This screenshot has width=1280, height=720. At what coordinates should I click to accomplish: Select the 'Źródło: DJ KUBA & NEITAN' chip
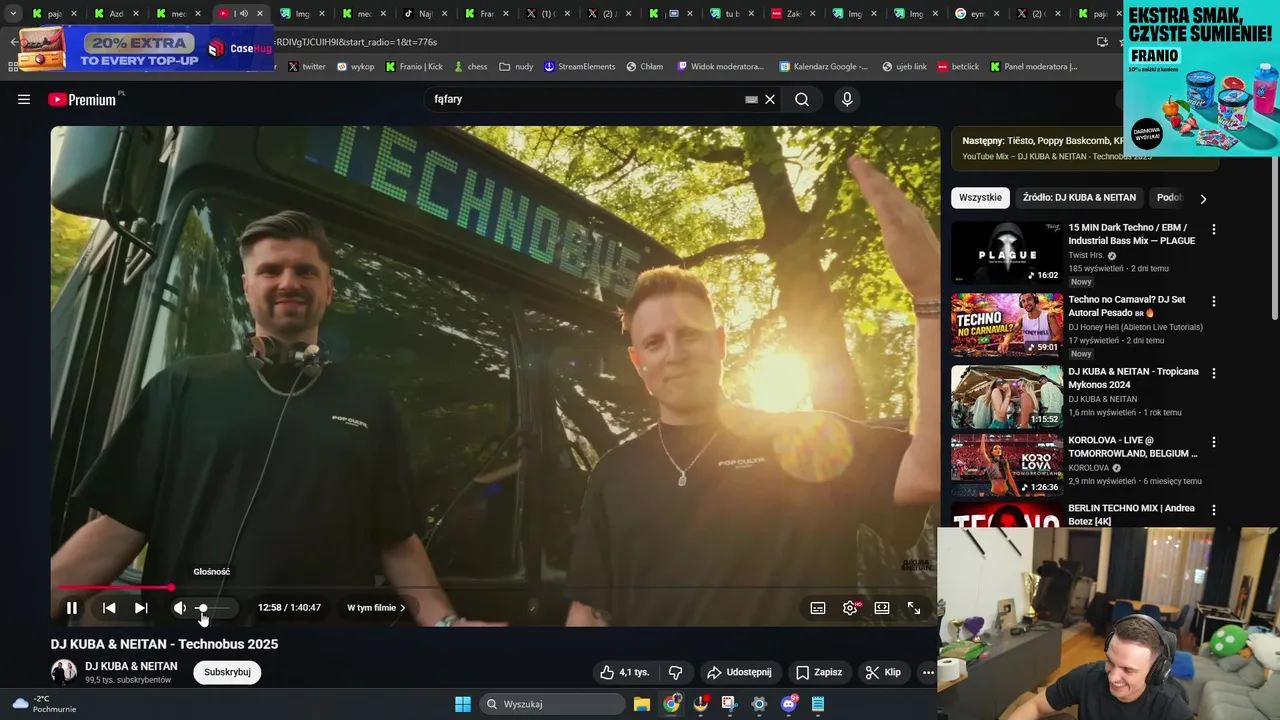[1079, 198]
